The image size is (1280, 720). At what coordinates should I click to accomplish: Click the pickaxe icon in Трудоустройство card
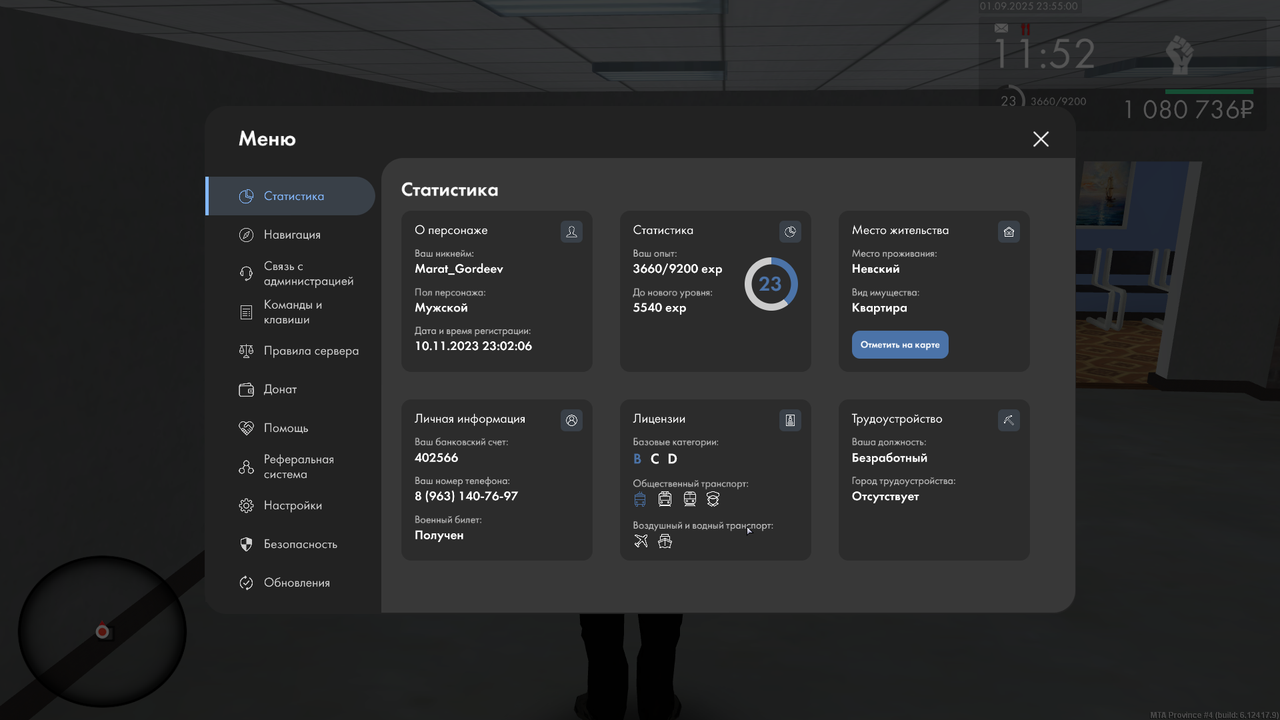point(1009,420)
